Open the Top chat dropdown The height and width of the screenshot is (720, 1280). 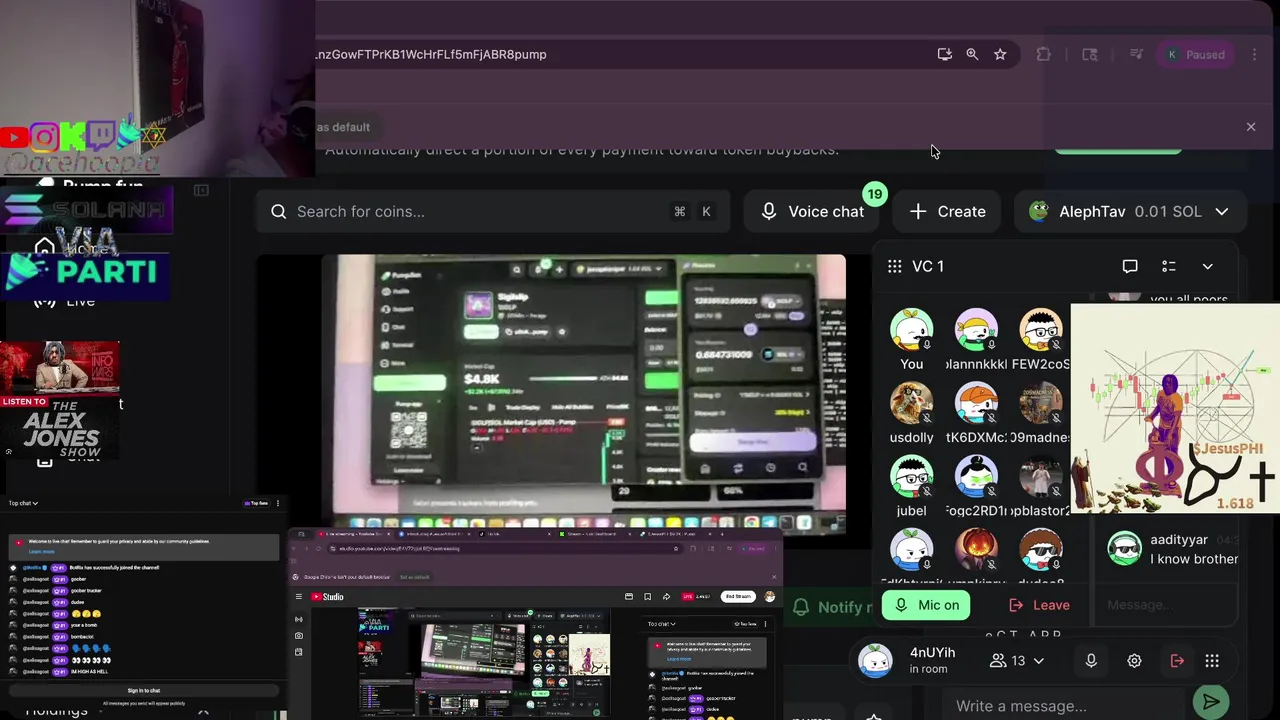coord(23,503)
